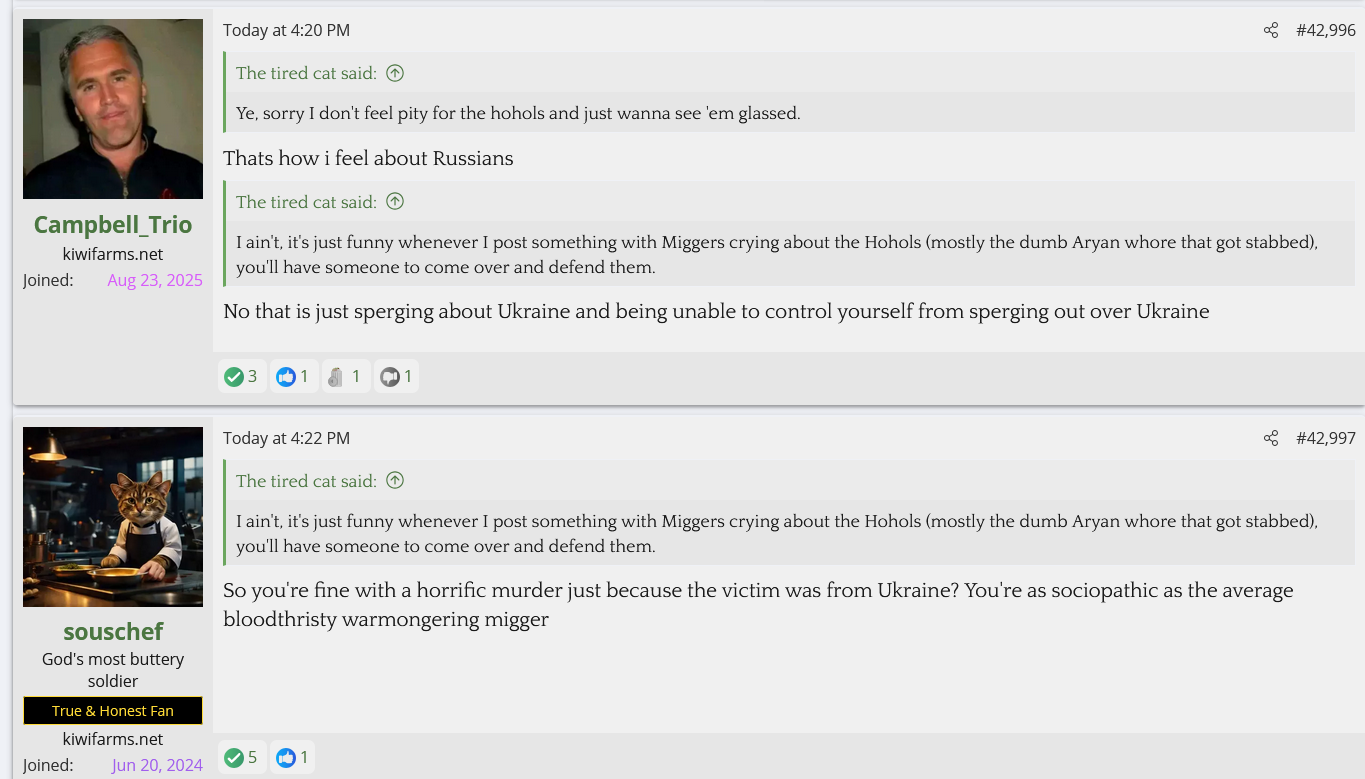The height and width of the screenshot is (779, 1365).
Task: Click green checkmark reaction with count 3
Action: click(242, 376)
